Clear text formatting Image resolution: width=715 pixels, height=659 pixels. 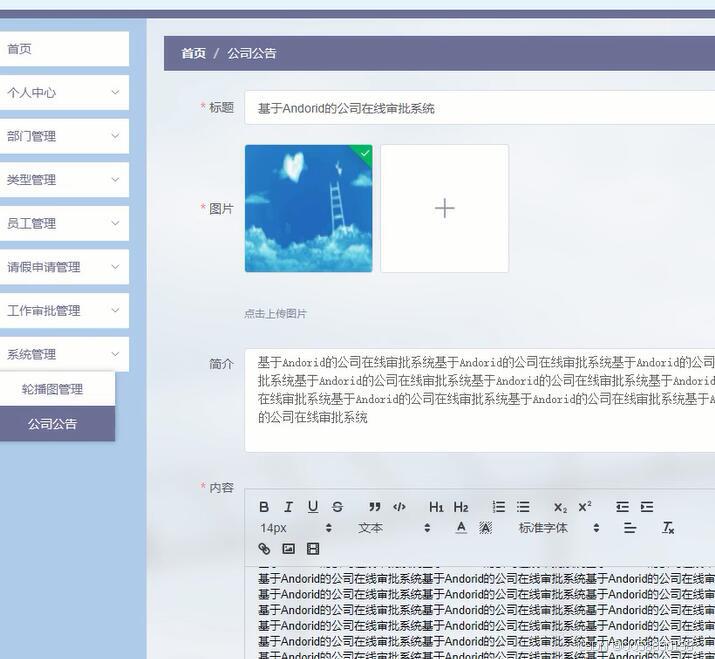tap(668, 528)
